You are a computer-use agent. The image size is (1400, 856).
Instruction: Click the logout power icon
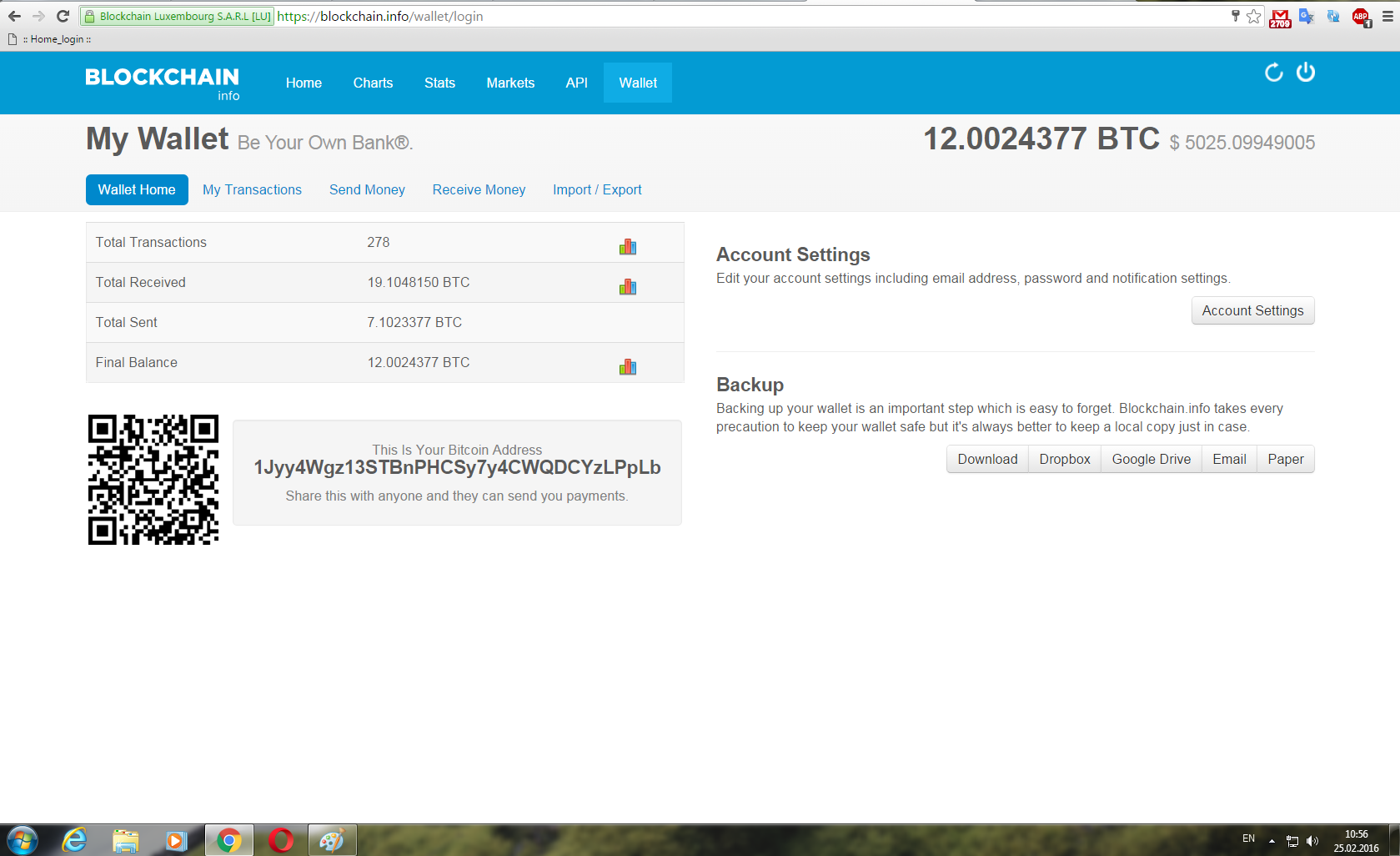[x=1306, y=73]
